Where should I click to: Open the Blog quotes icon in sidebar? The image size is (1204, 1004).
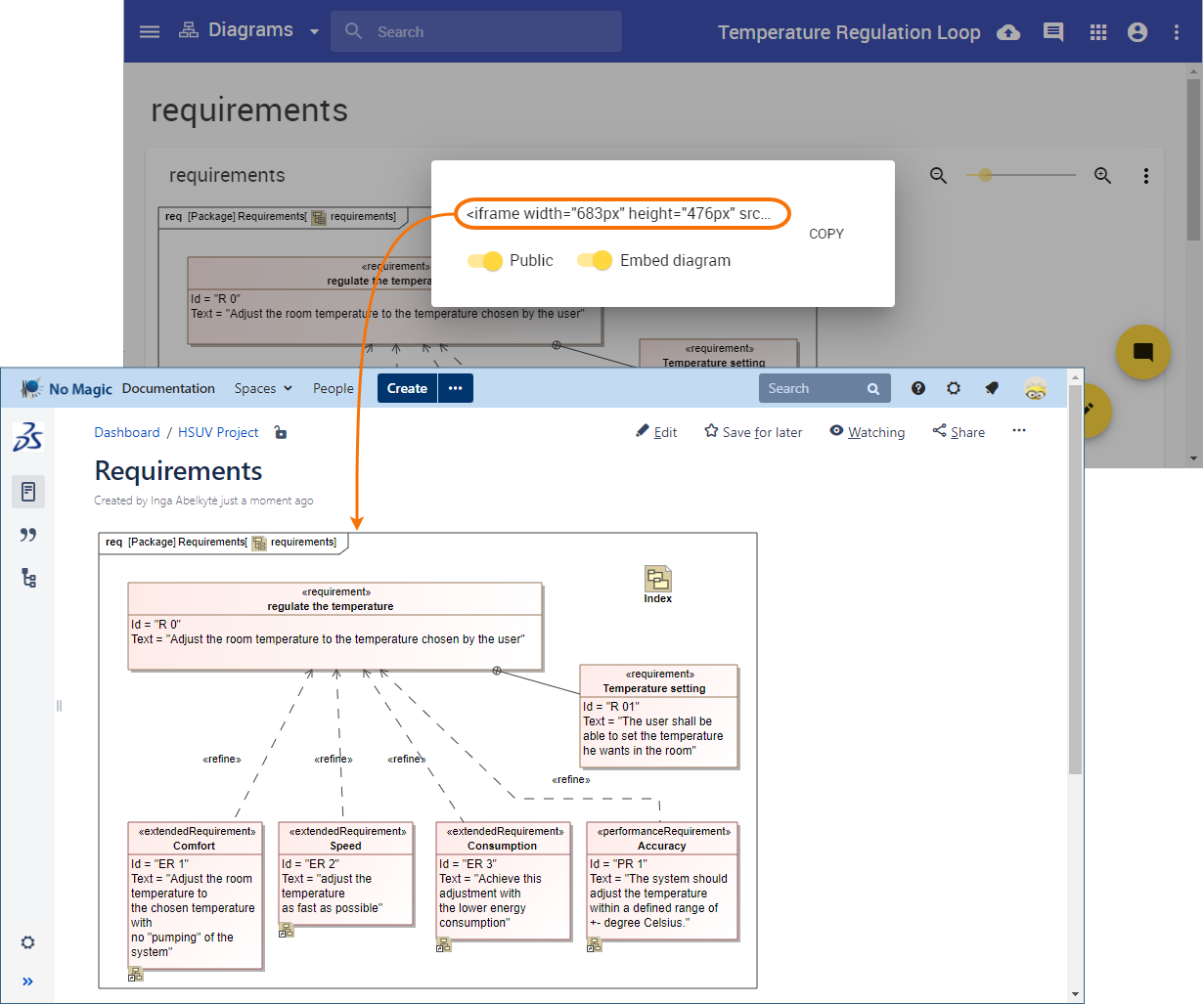pyautogui.click(x=28, y=535)
